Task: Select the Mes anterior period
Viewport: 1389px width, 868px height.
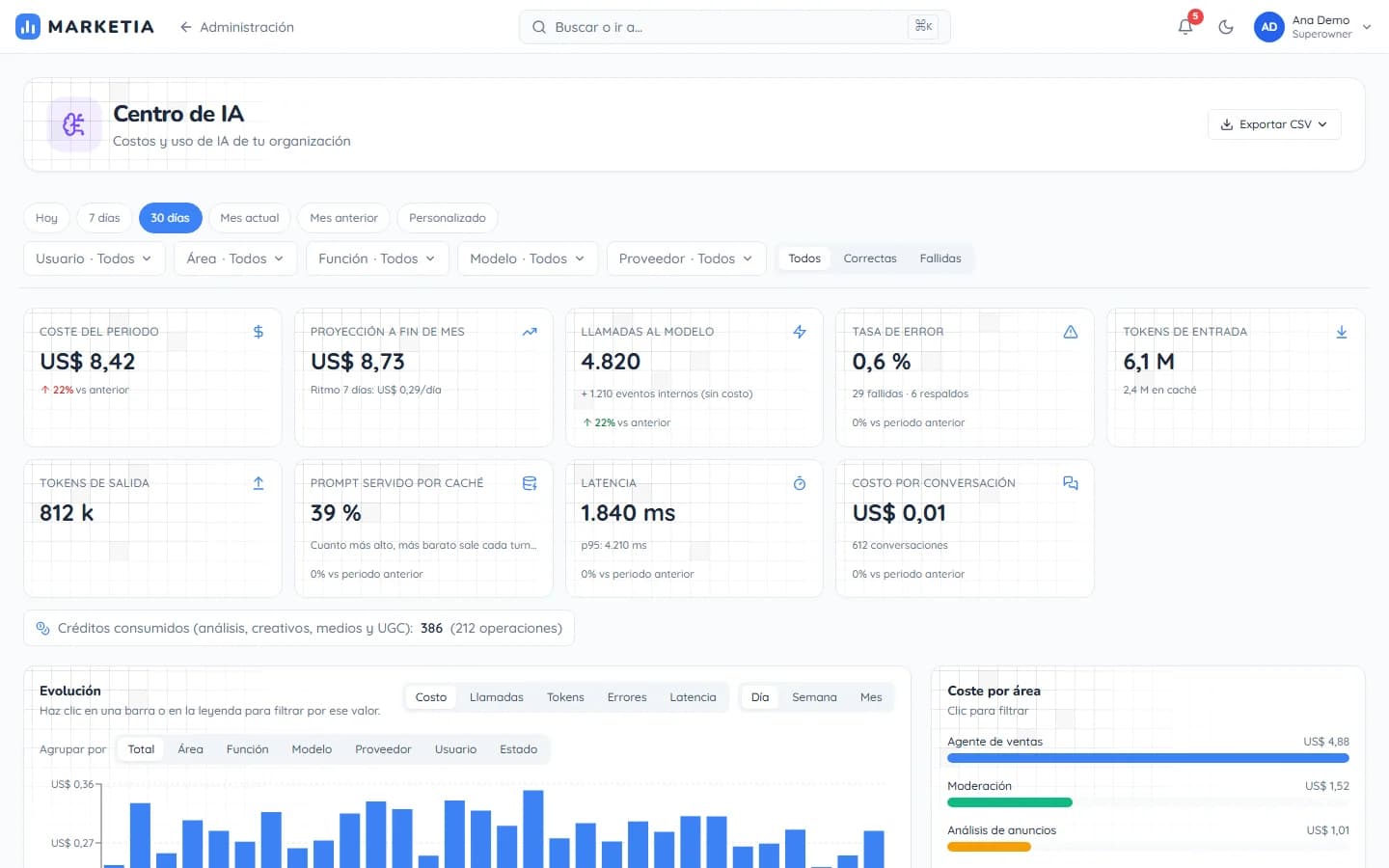Action: (x=344, y=218)
